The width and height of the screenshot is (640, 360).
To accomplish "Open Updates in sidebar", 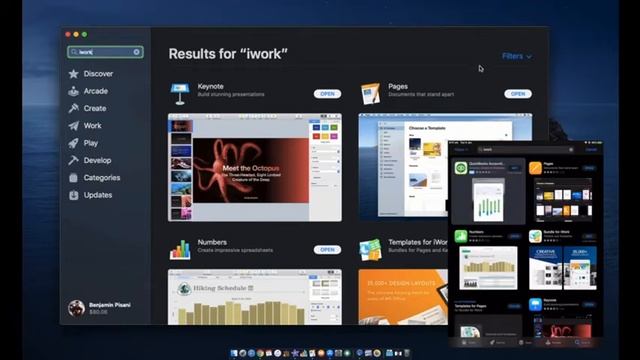I will coord(90,195).
